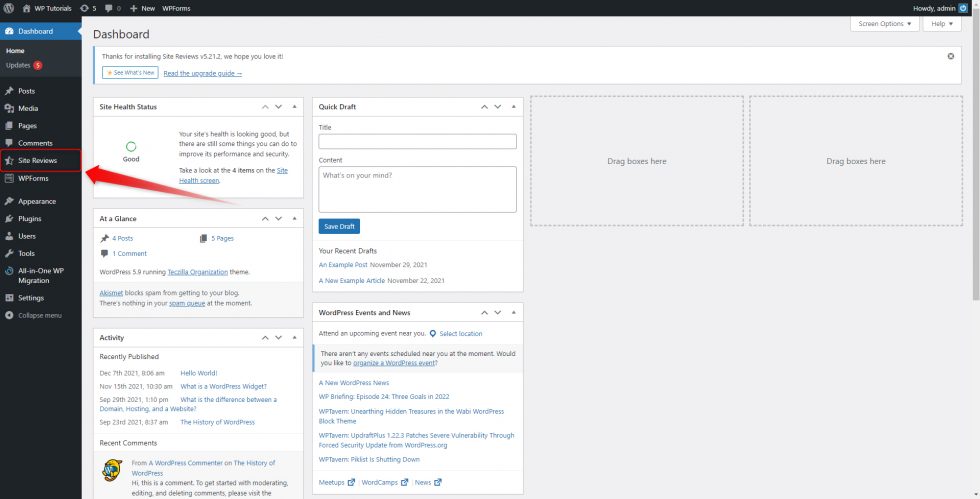Click the admin avatar icon

[963, 8]
